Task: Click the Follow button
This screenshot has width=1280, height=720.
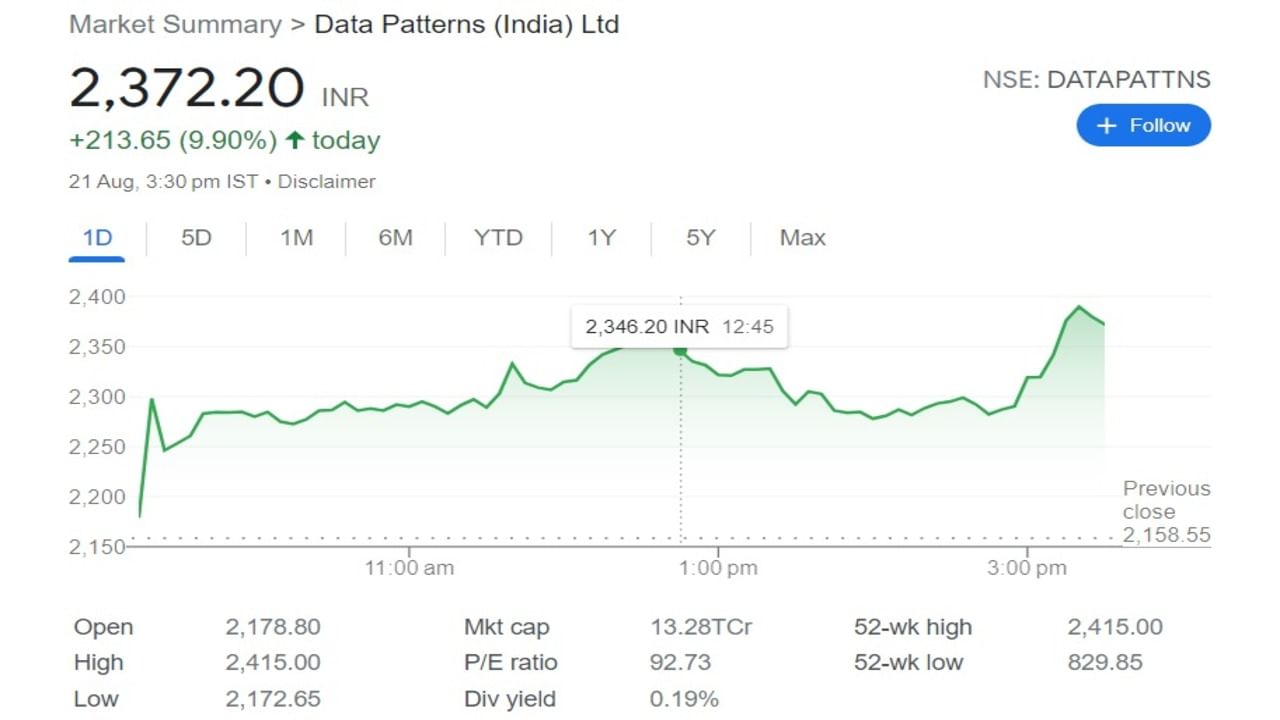Action: [1143, 126]
